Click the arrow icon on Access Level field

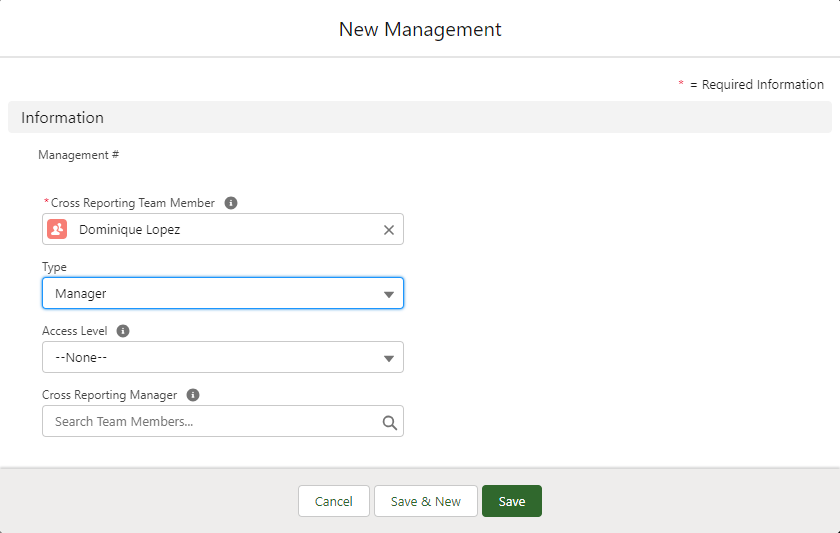(x=389, y=358)
